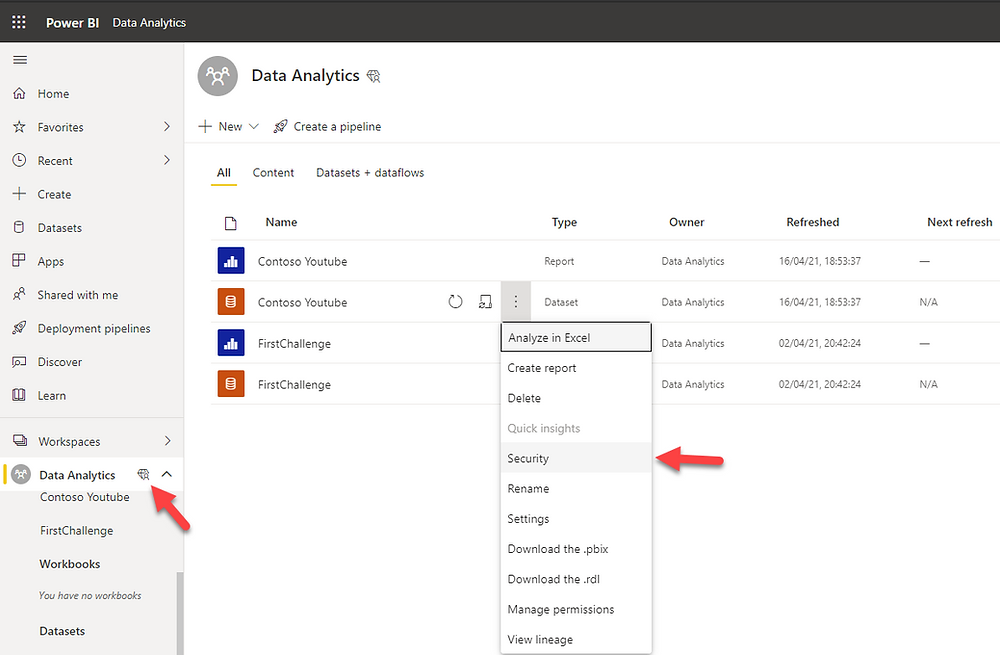Click the Deployment pipelines rocket icon

click(20, 328)
